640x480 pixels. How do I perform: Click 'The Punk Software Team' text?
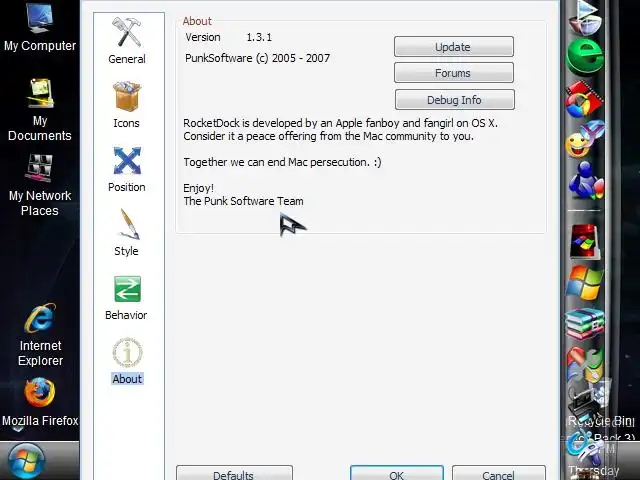(243, 201)
